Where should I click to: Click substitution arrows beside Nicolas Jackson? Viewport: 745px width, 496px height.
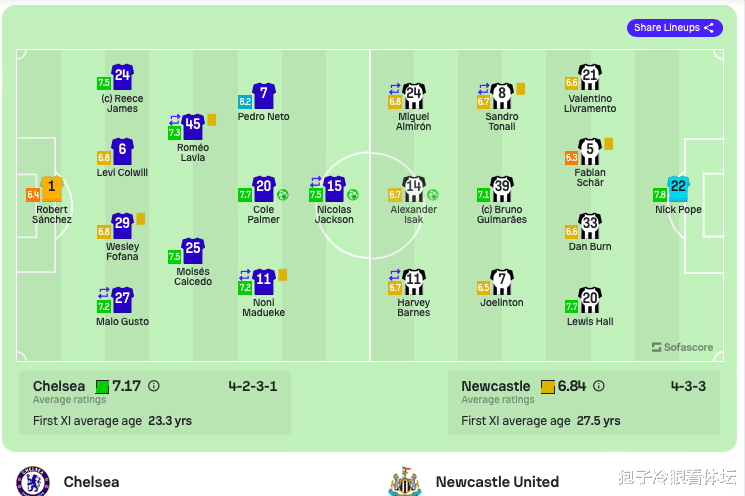click(x=315, y=181)
